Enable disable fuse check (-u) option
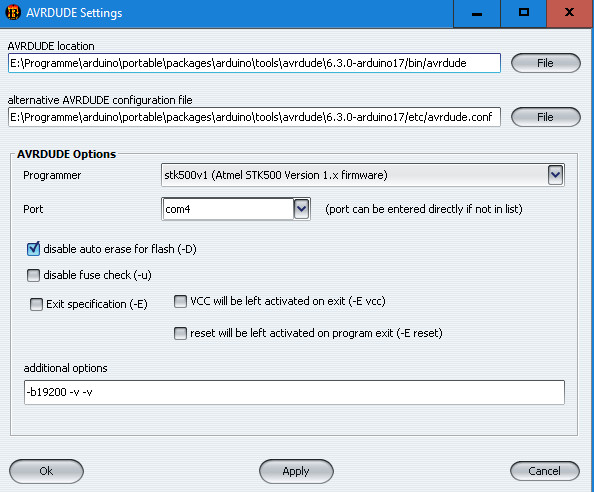 (x=33, y=275)
